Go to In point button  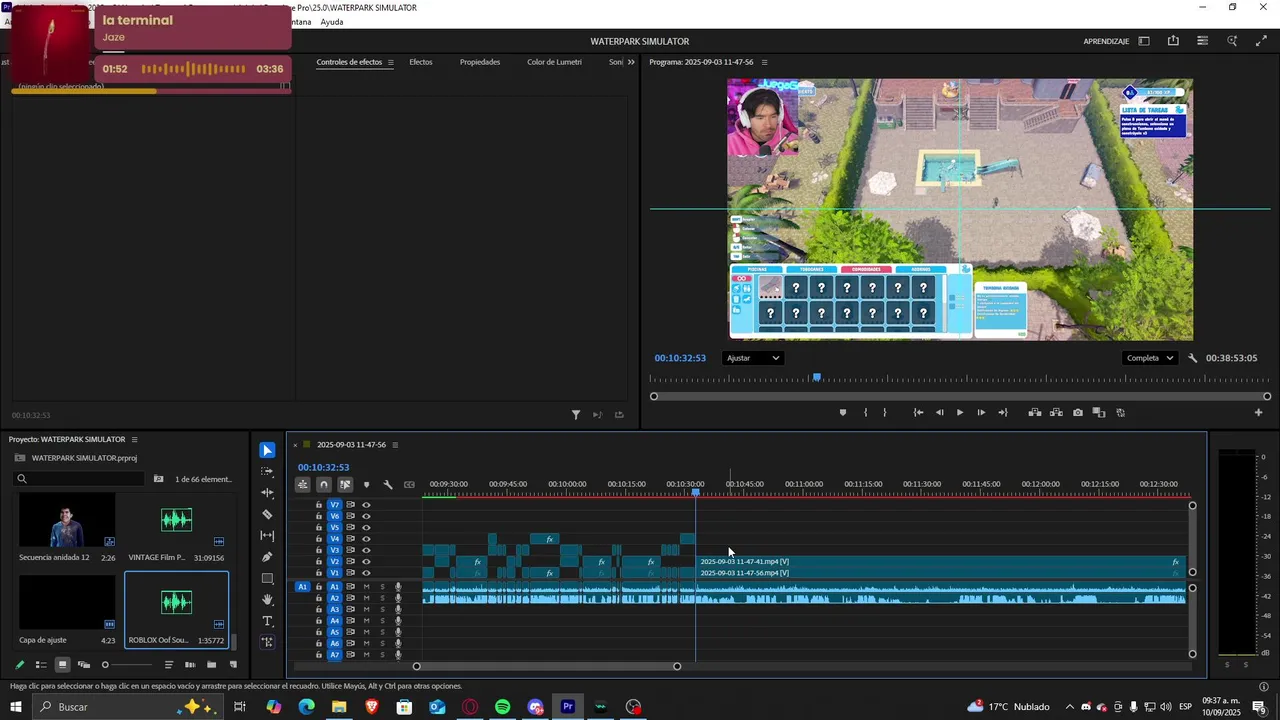tap(918, 412)
